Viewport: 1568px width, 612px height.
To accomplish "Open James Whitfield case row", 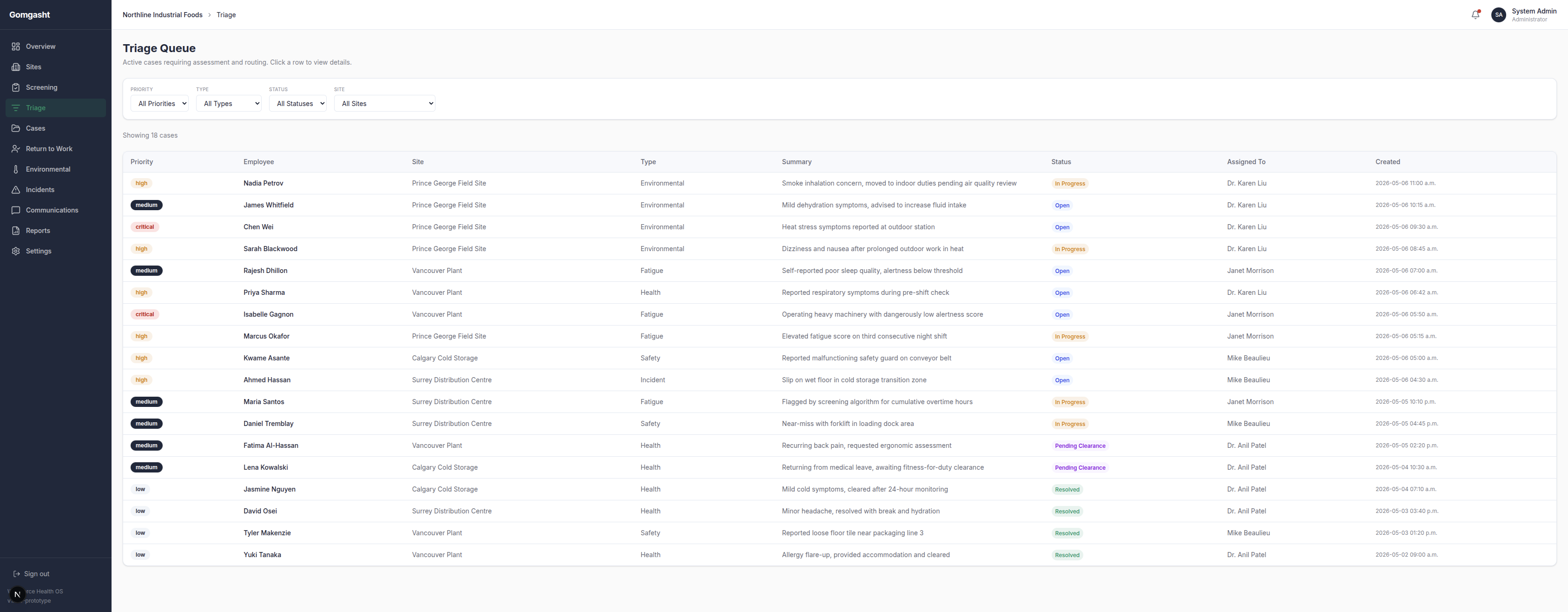I will point(839,205).
